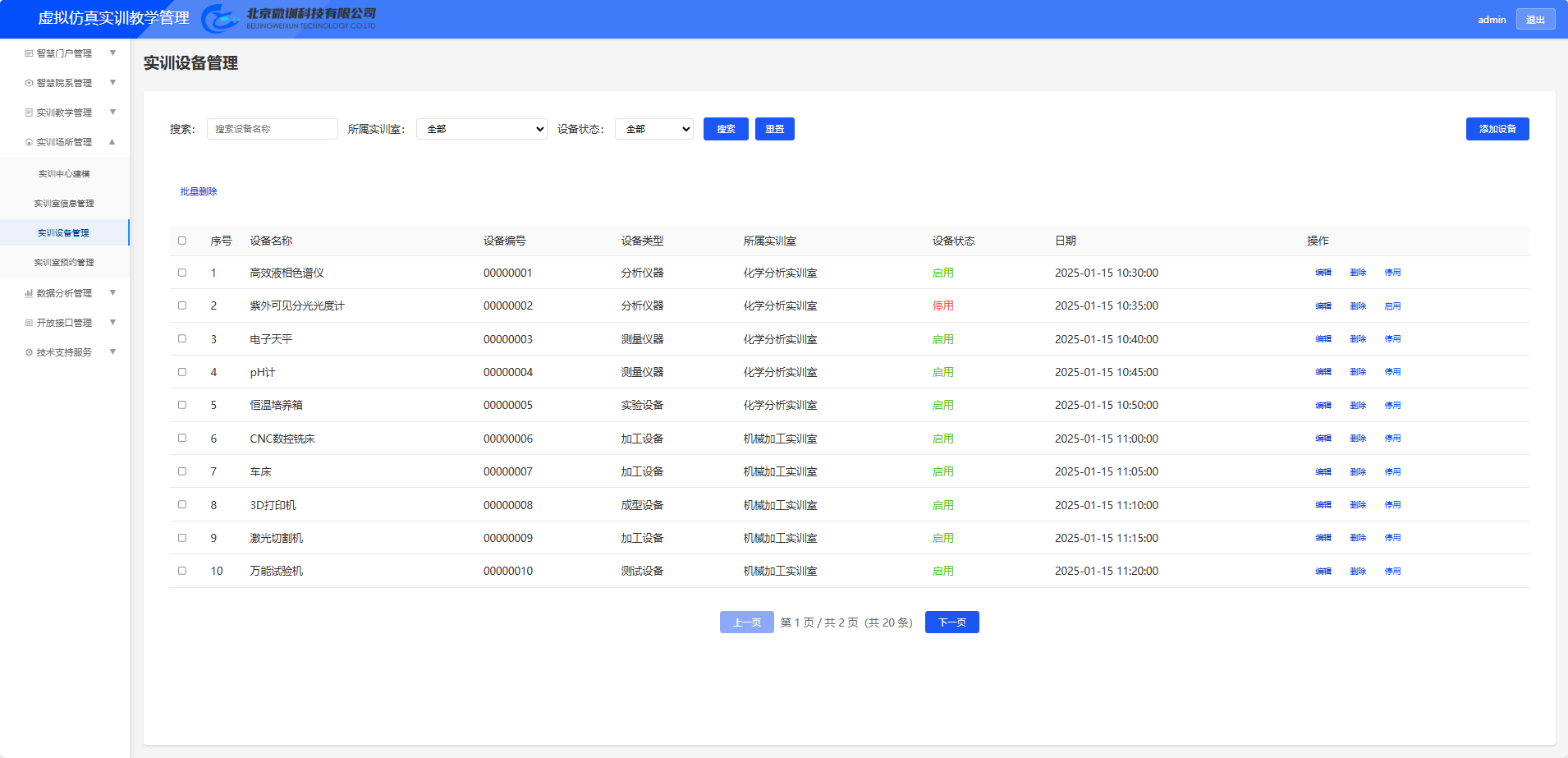Click the icon beside 智慧门户管理
This screenshot has height=758, width=1568.
coord(29,53)
